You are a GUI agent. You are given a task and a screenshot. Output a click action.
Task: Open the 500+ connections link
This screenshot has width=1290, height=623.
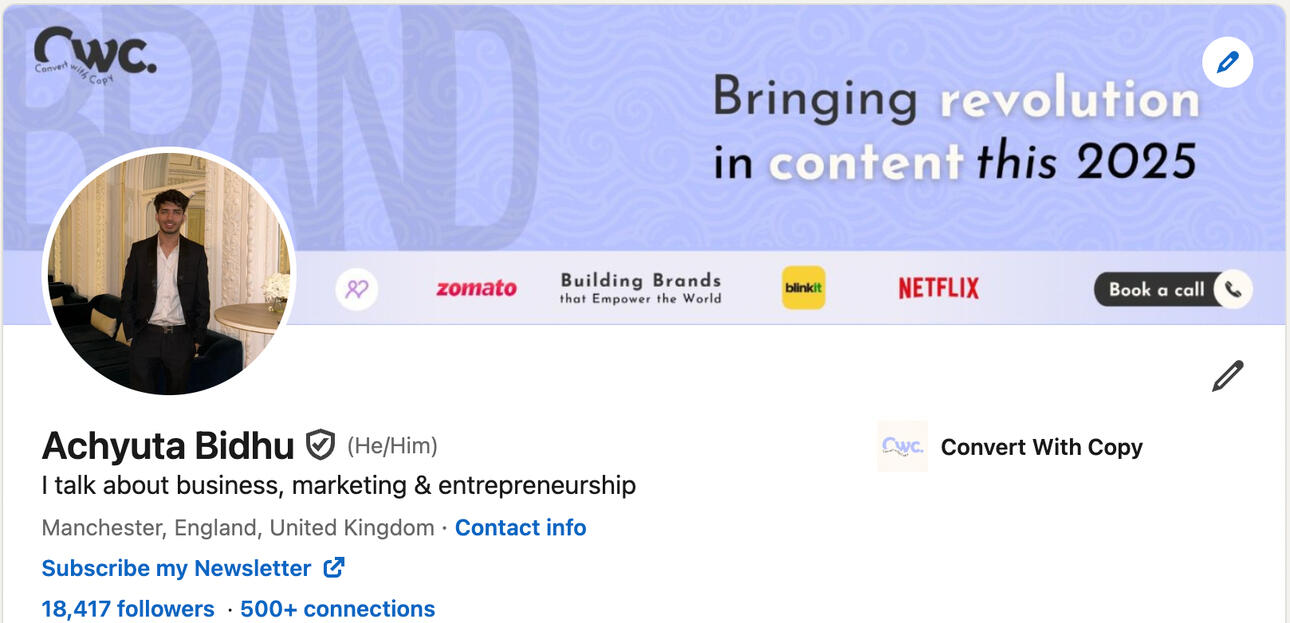point(337,608)
